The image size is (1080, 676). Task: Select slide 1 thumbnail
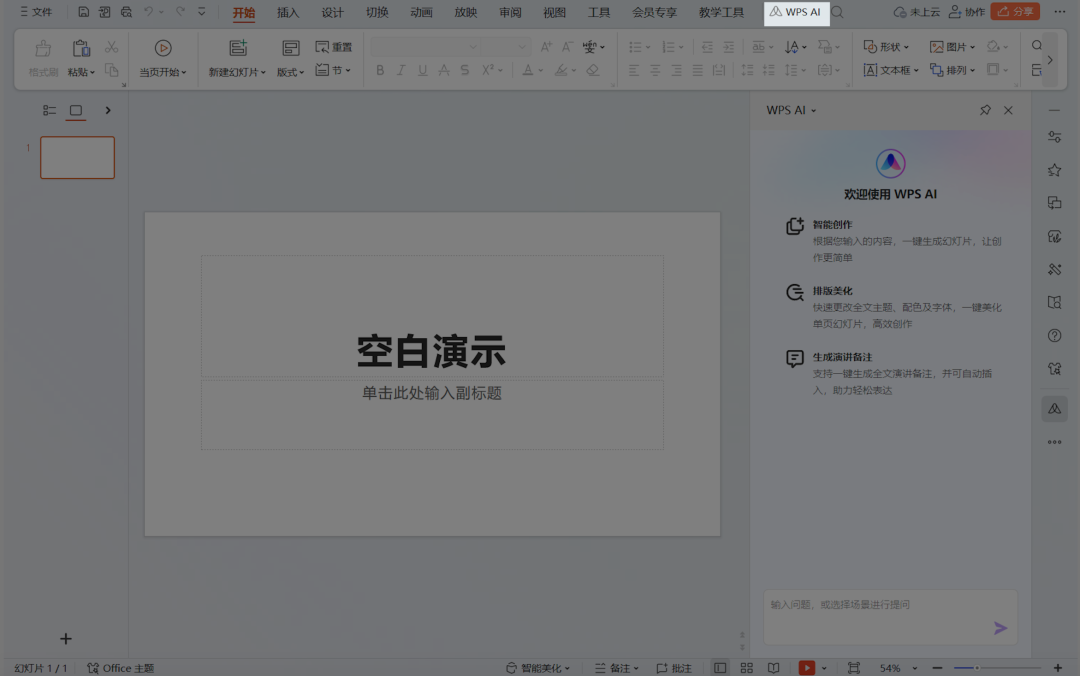(x=77, y=158)
